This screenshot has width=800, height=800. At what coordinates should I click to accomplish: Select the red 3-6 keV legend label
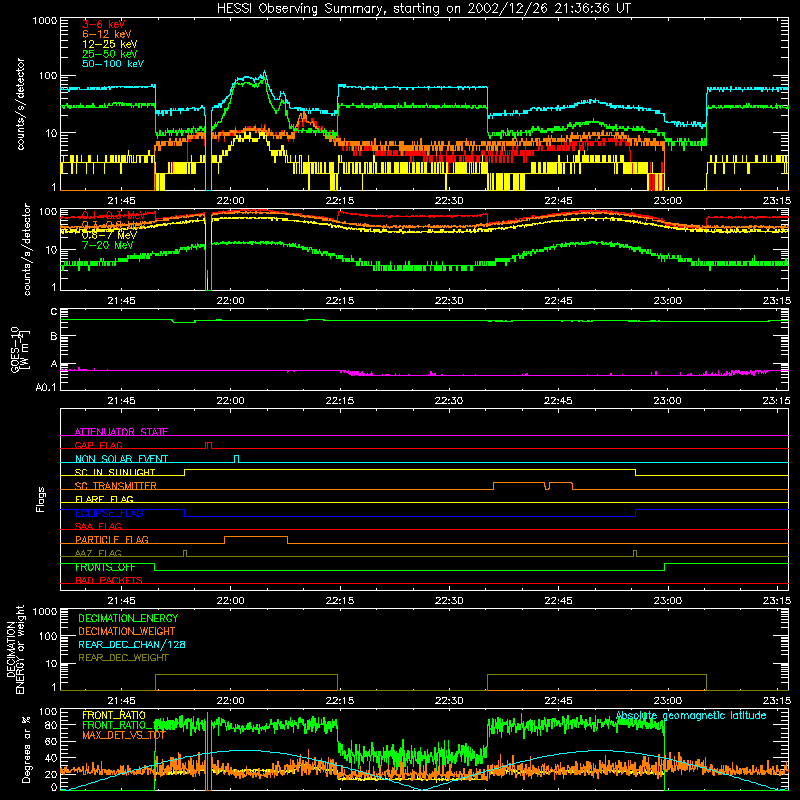(x=104, y=24)
